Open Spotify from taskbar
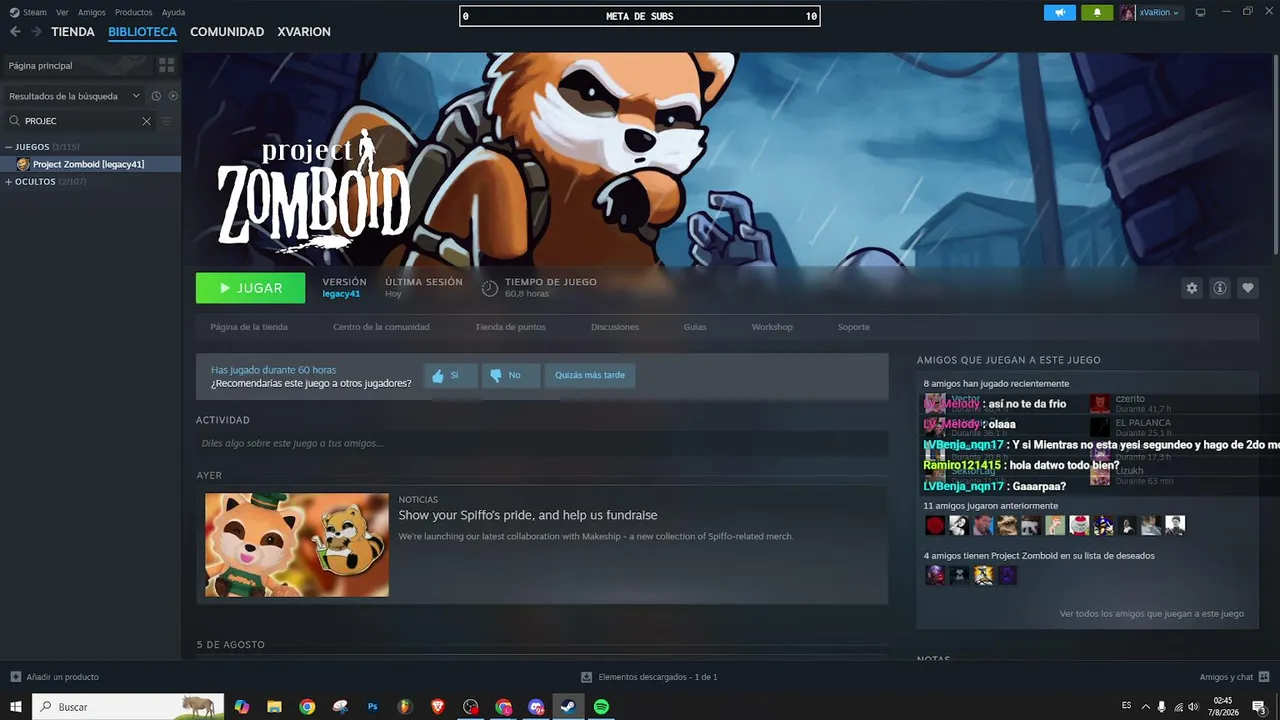Image resolution: width=1280 pixels, height=720 pixels. coord(601,707)
